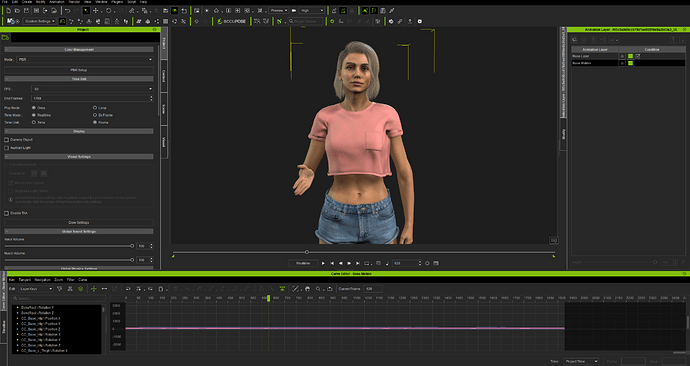The height and width of the screenshot is (366, 690).
Task: Jump to the last frame
Action: pos(358,263)
